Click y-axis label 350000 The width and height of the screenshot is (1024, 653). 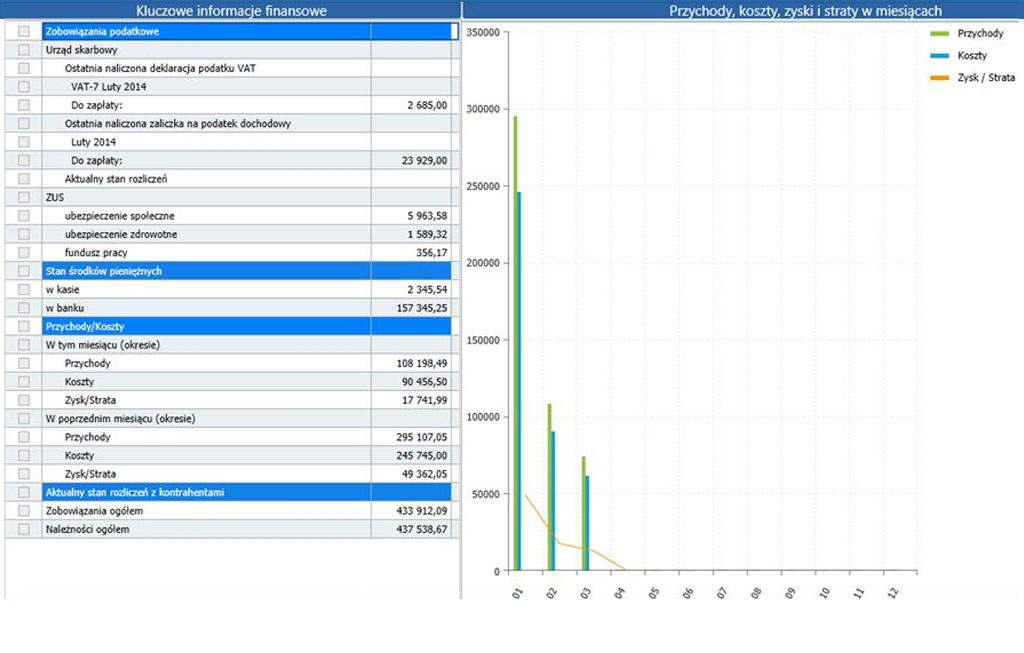click(x=483, y=33)
